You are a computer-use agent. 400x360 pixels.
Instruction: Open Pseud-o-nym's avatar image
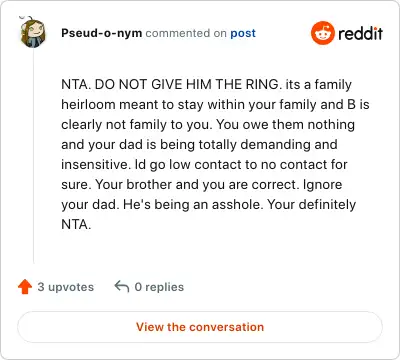point(32,32)
